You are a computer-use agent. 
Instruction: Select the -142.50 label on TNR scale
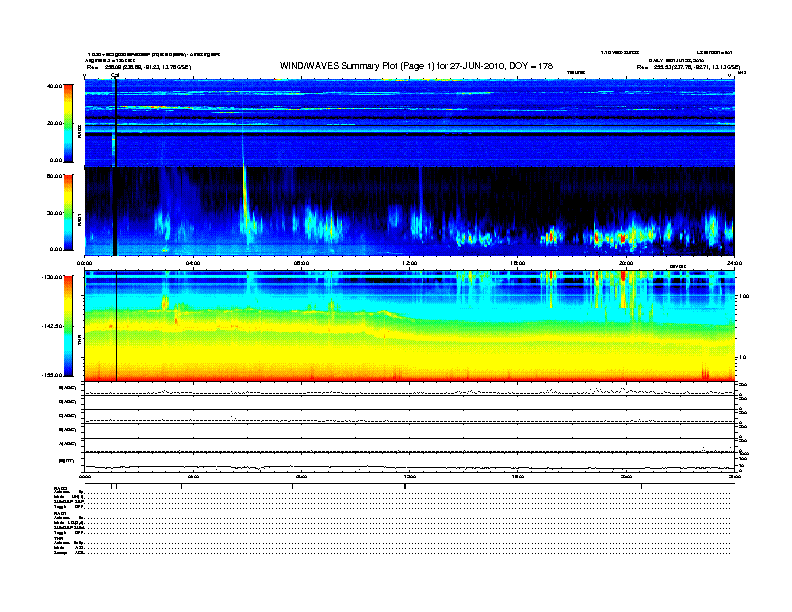tap(52, 326)
